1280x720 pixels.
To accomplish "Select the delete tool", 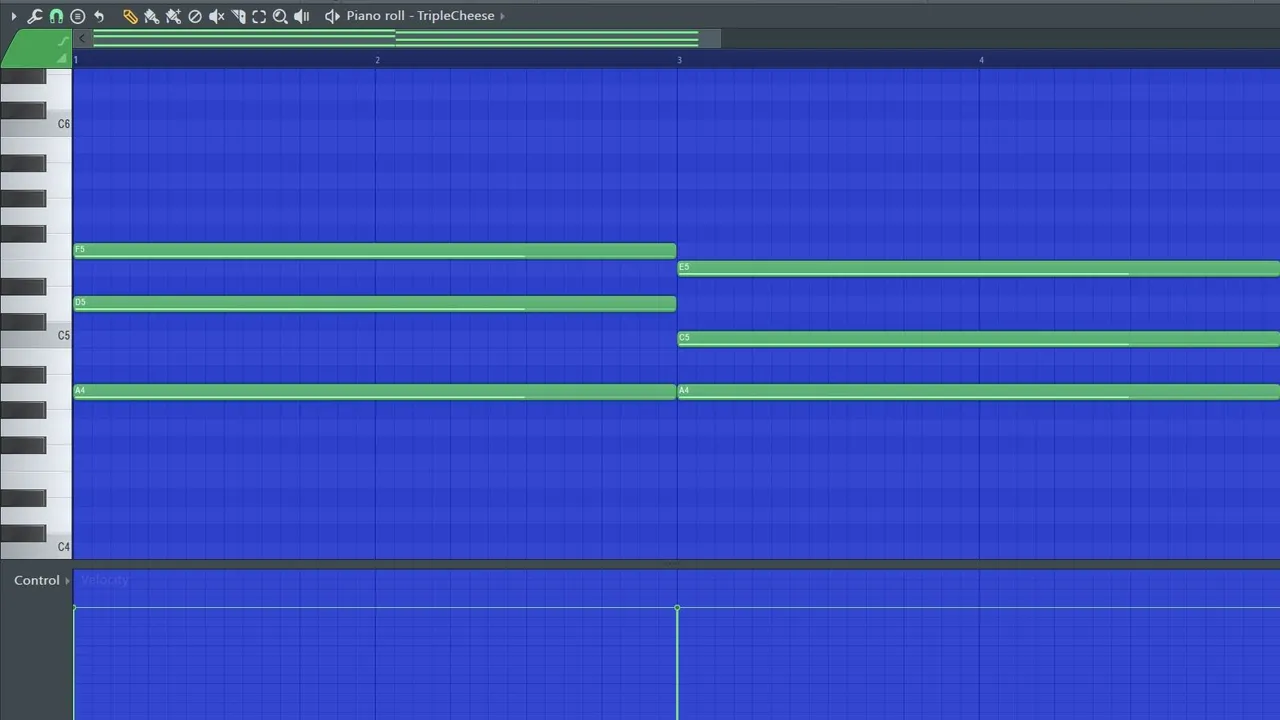I will (x=195, y=16).
